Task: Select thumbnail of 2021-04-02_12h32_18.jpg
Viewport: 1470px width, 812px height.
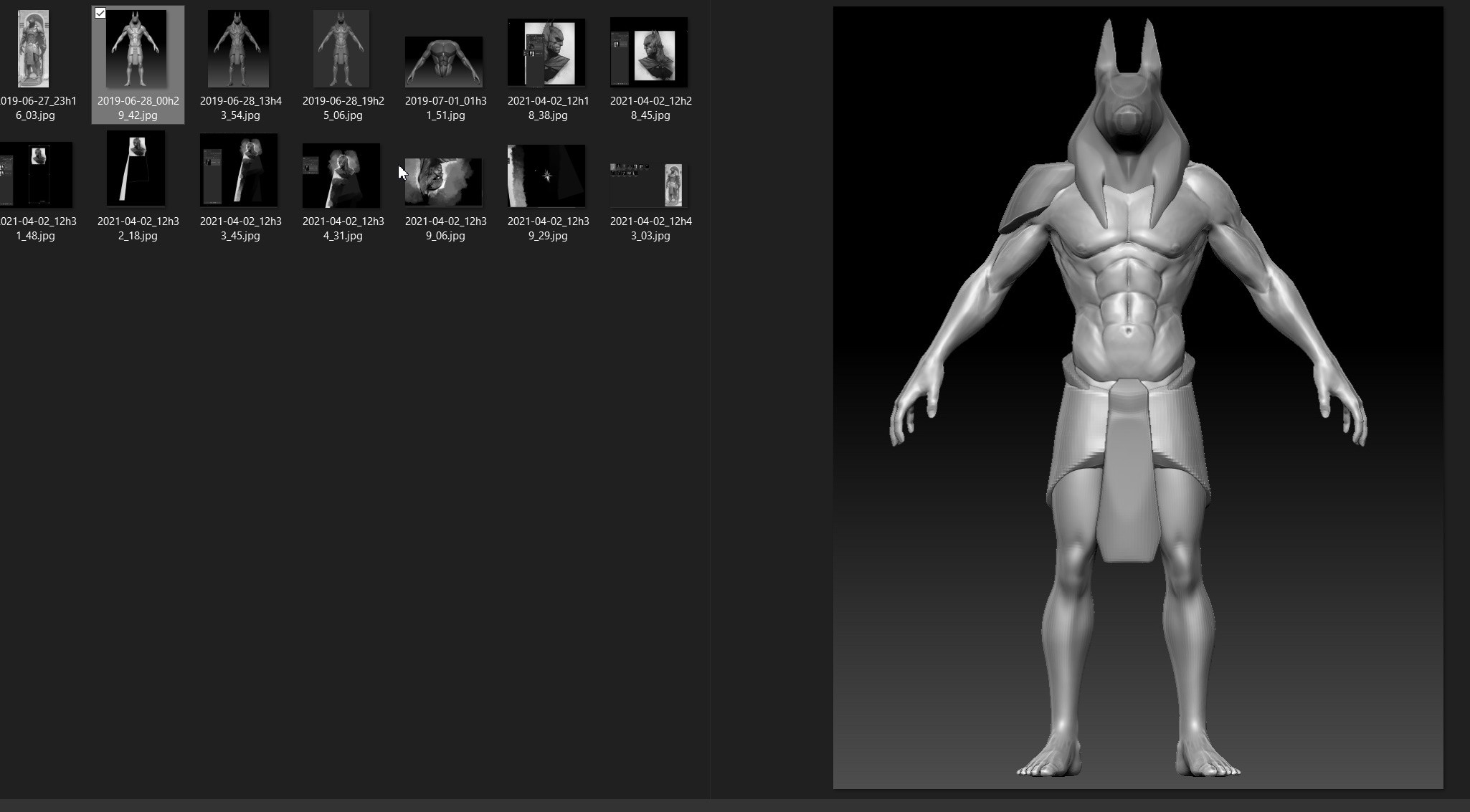Action: [x=136, y=169]
